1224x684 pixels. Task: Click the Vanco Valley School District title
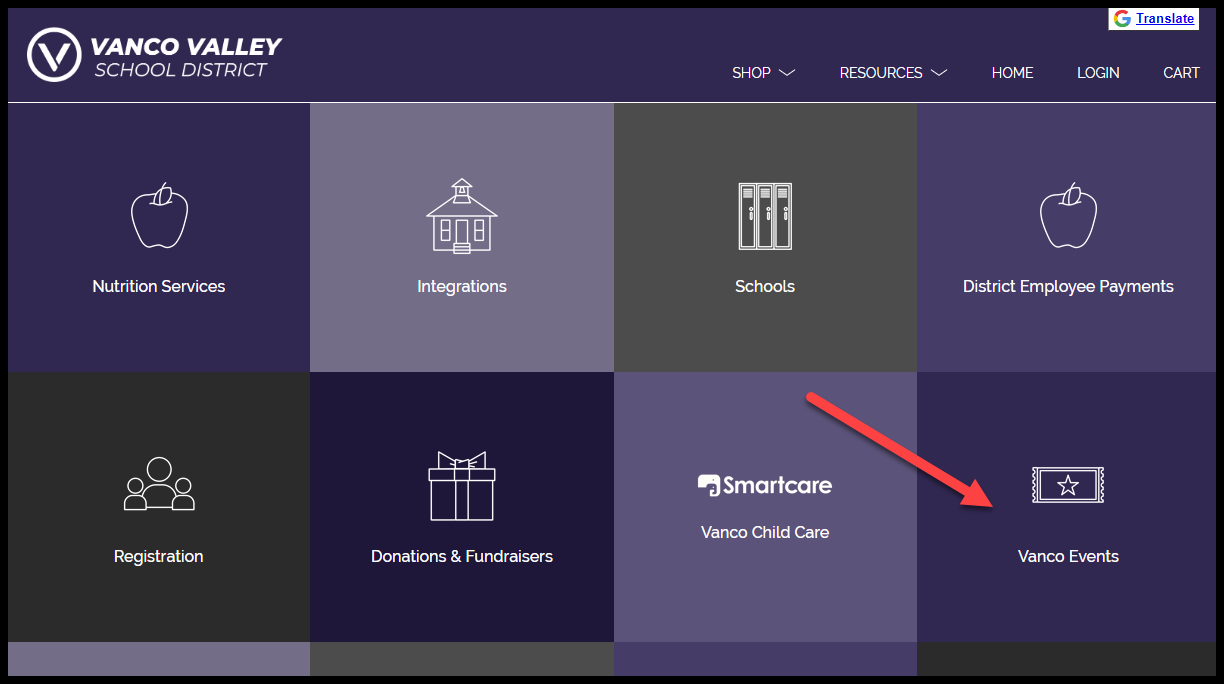[x=185, y=57]
